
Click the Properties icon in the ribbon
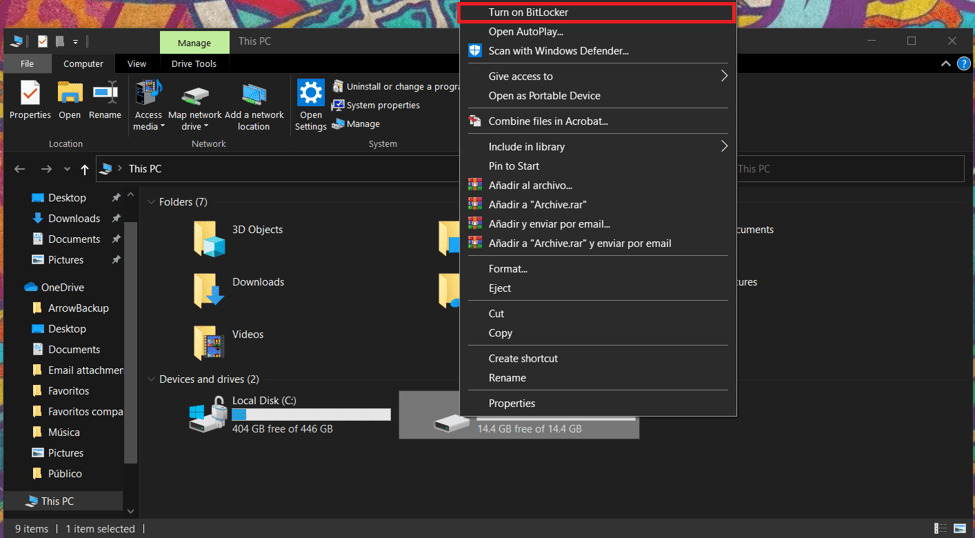[30, 95]
